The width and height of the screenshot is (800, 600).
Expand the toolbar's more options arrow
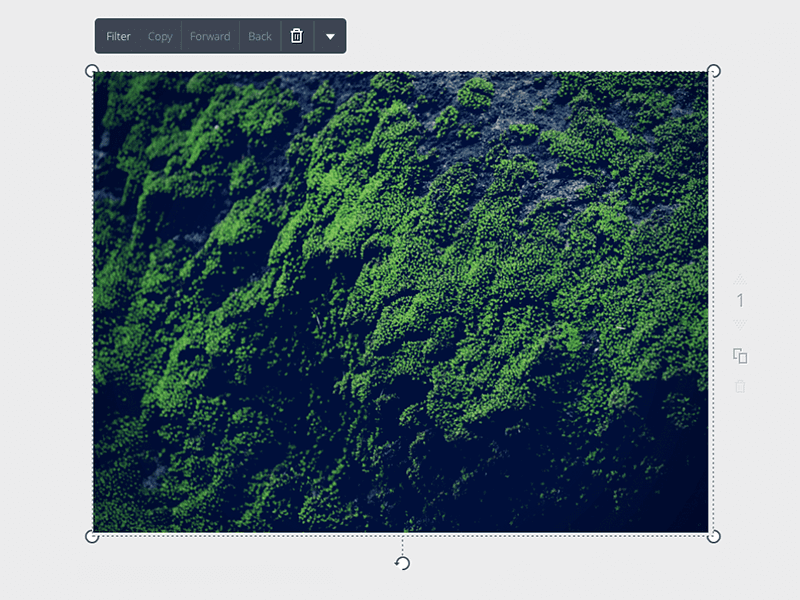click(x=330, y=37)
